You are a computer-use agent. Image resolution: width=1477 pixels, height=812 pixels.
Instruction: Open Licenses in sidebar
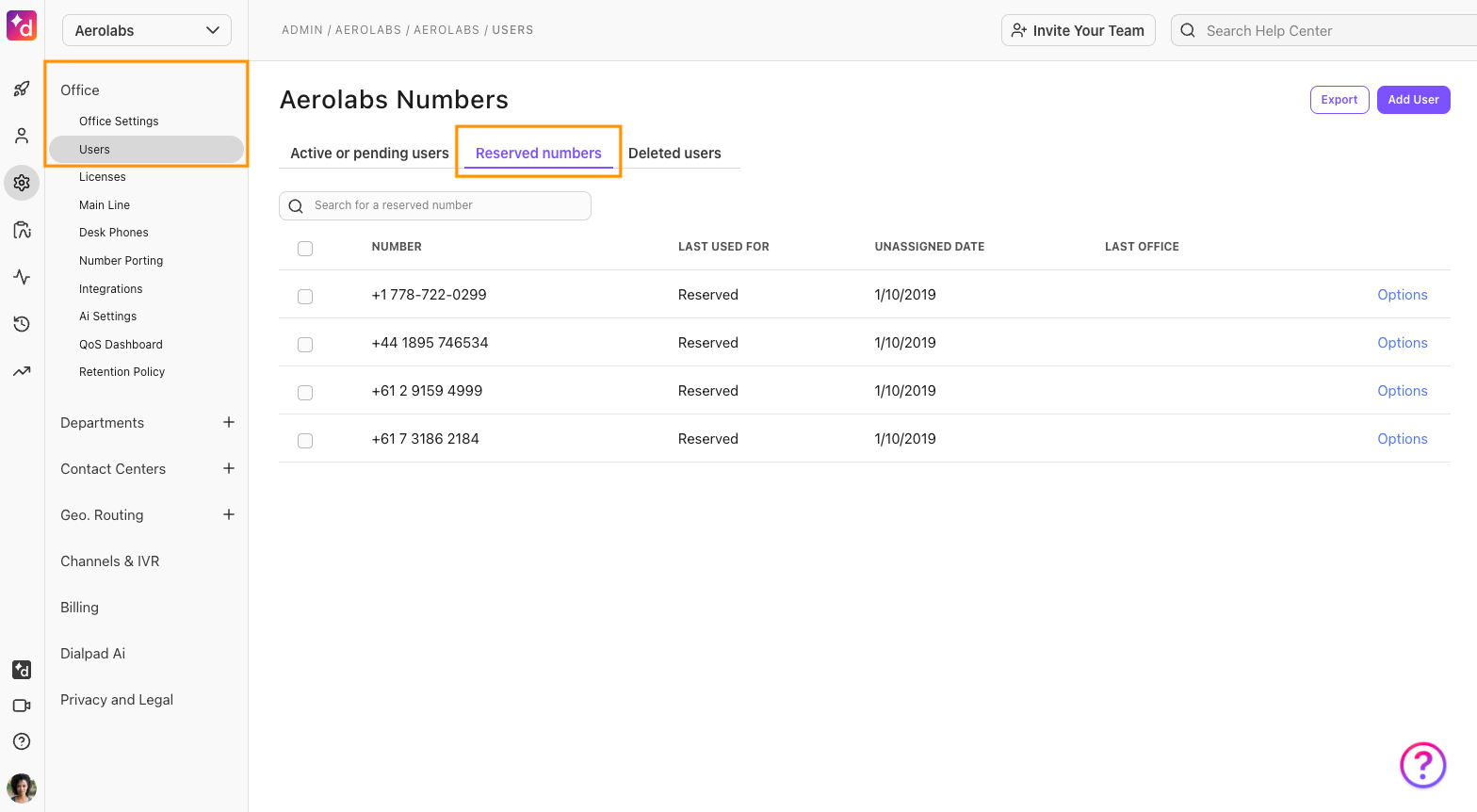(x=103, y=177)
